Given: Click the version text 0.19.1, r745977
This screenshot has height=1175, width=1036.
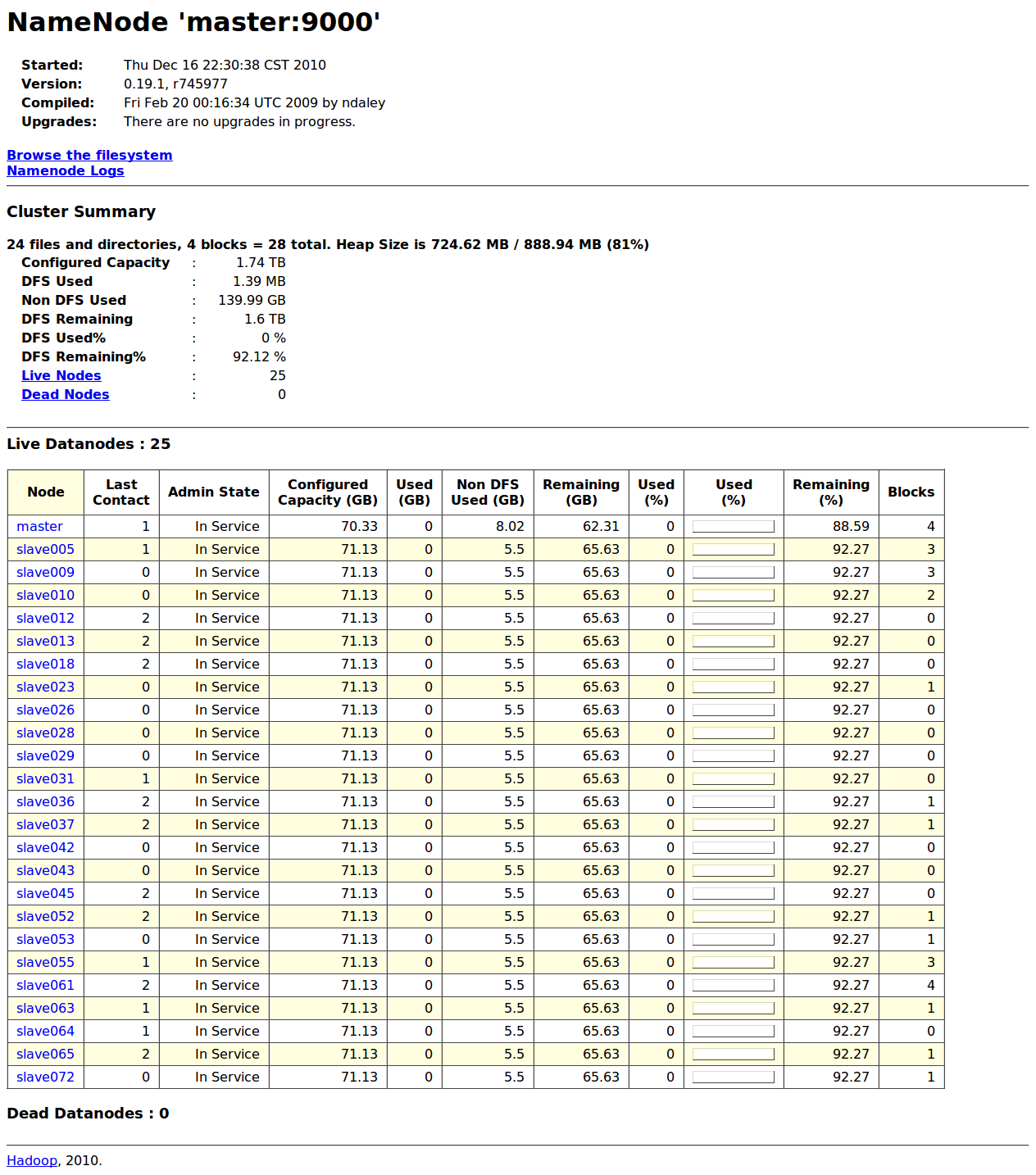Looking at the screenshot, I should 175,84.
